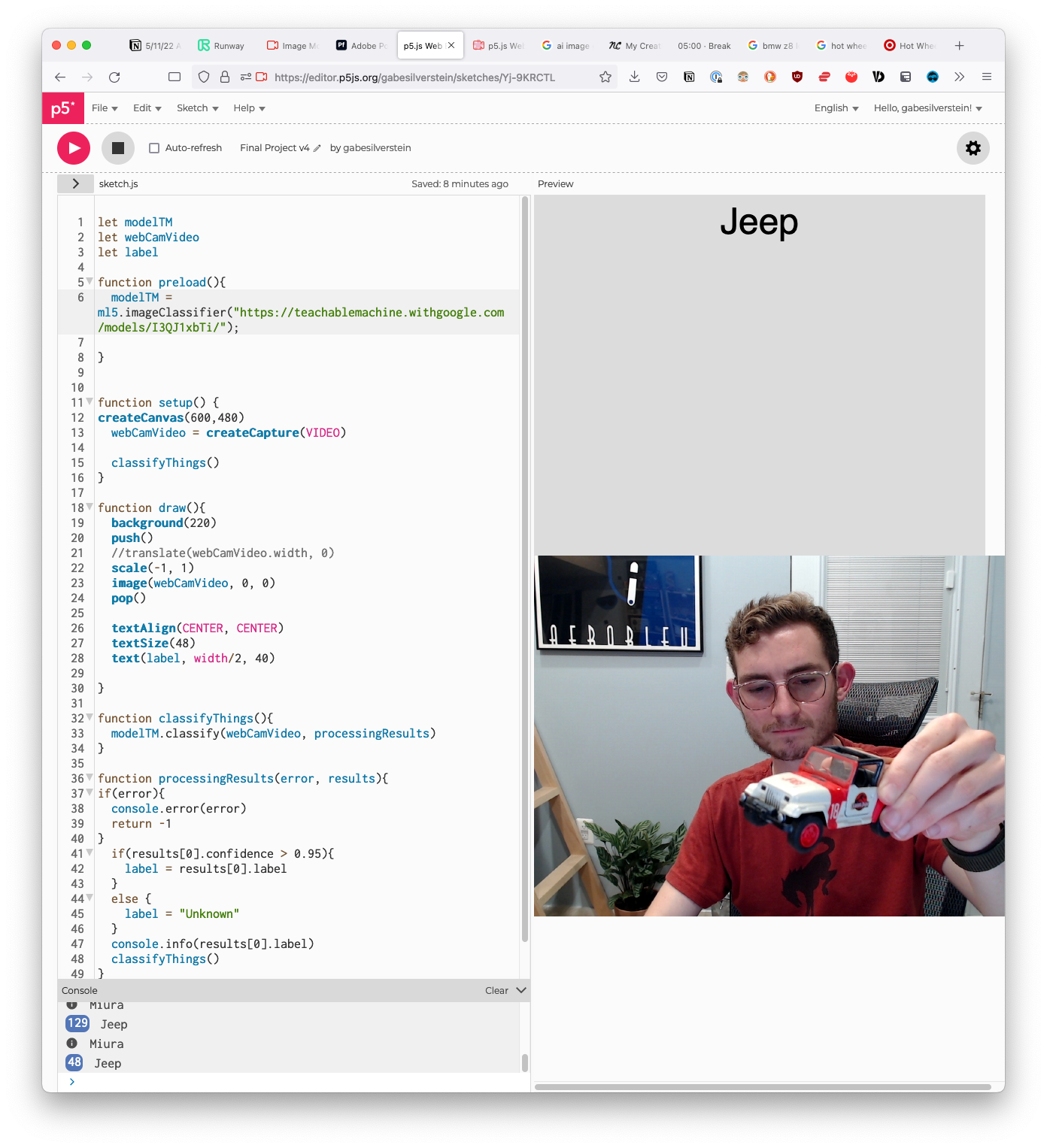Click the 129 Jeep console entry
Image resolution: width=1047 pixels, height=1148 pixels.
[289, 1024]
